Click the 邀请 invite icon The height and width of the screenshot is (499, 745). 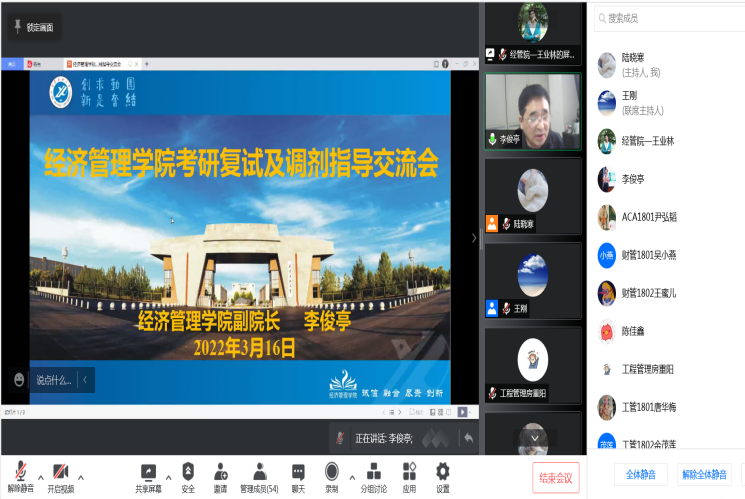(220, 472)
